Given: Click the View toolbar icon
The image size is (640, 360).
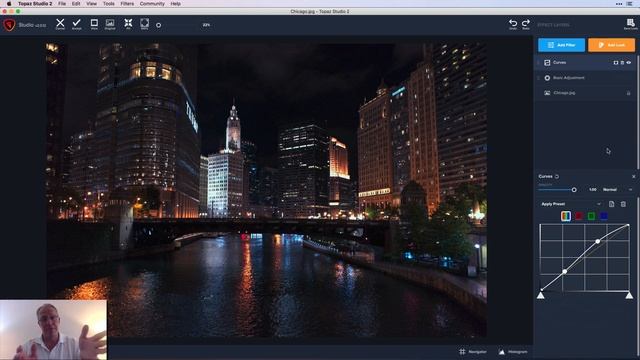Looking at the screenshot, I should (x=94, y=23).
